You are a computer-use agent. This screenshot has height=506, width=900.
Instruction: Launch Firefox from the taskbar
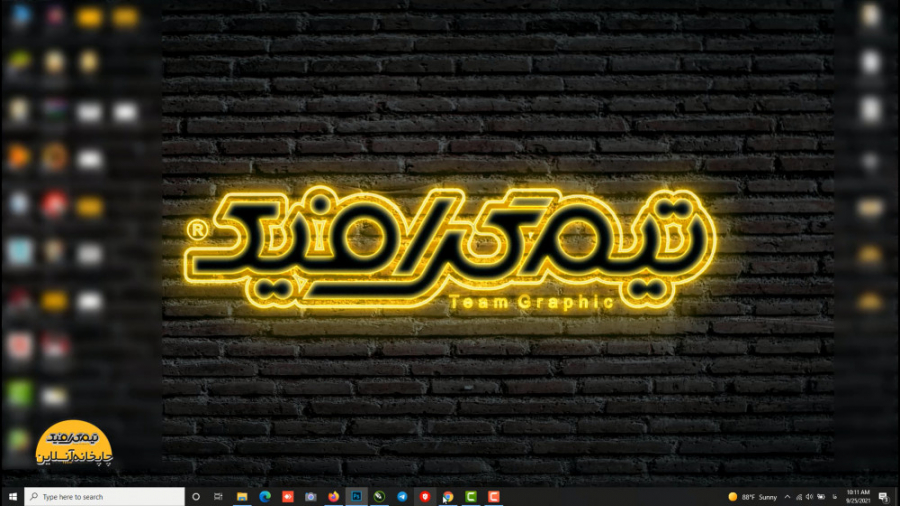(x=333, y=497)
